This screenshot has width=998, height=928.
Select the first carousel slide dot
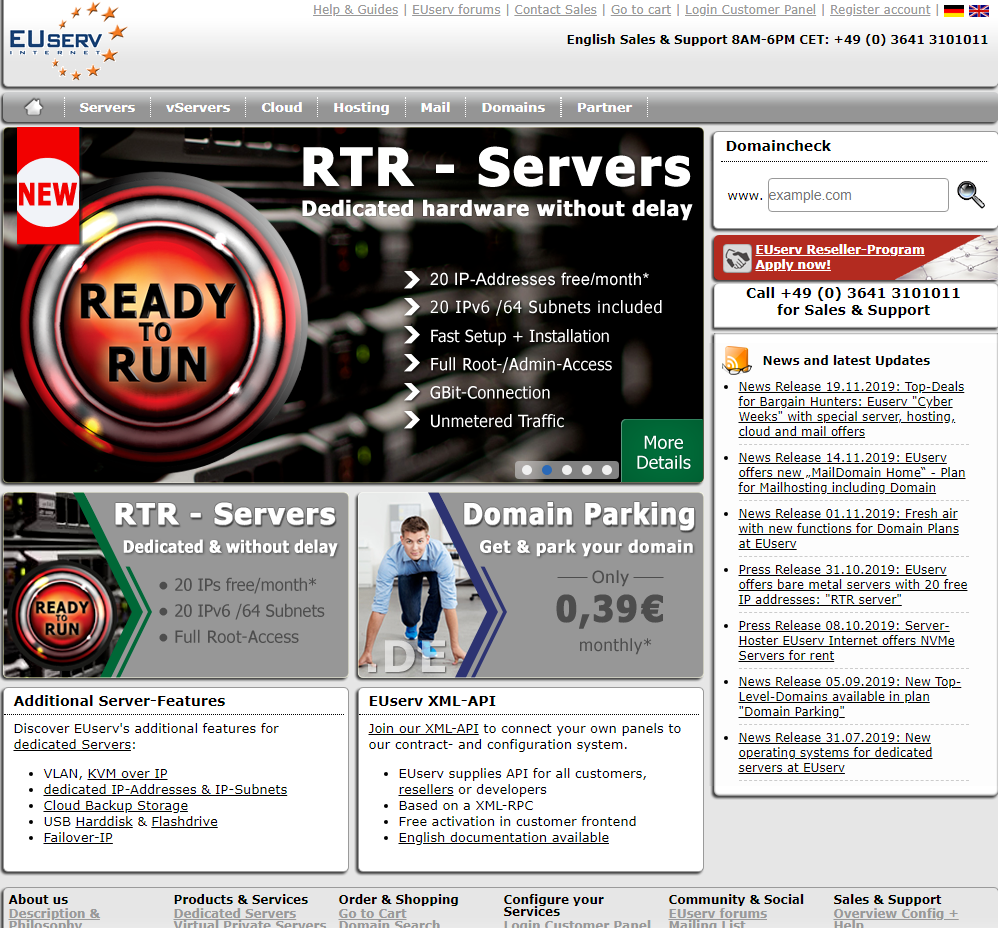526,469
